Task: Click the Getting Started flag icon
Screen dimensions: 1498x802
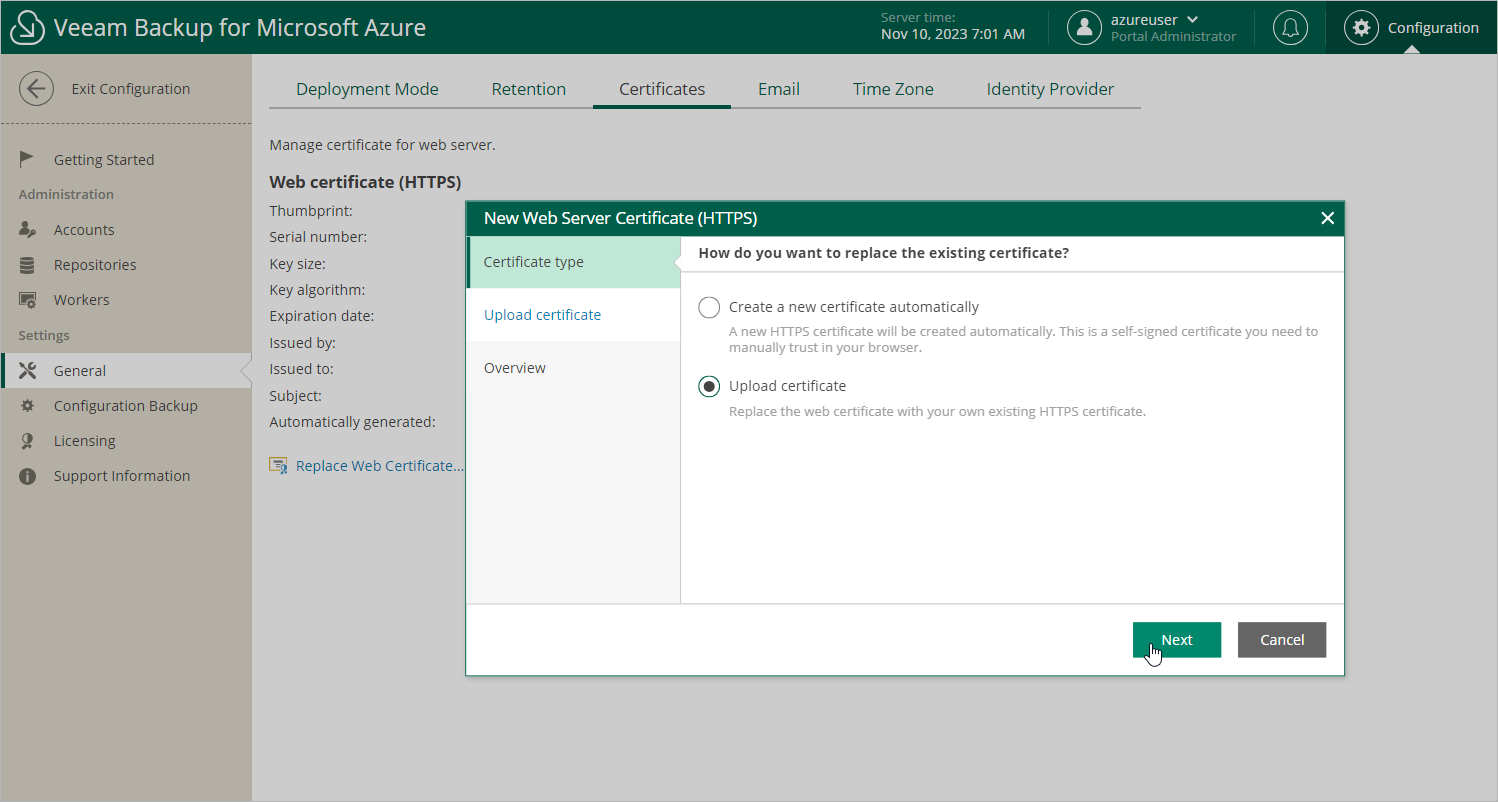Action: [28, 159]
